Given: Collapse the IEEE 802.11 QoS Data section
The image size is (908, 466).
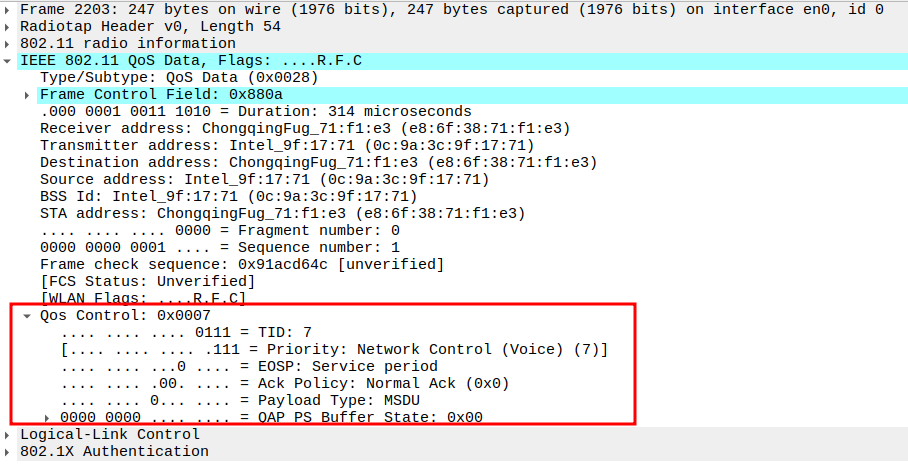Looking at the screenshot, I should pos(9,61).
